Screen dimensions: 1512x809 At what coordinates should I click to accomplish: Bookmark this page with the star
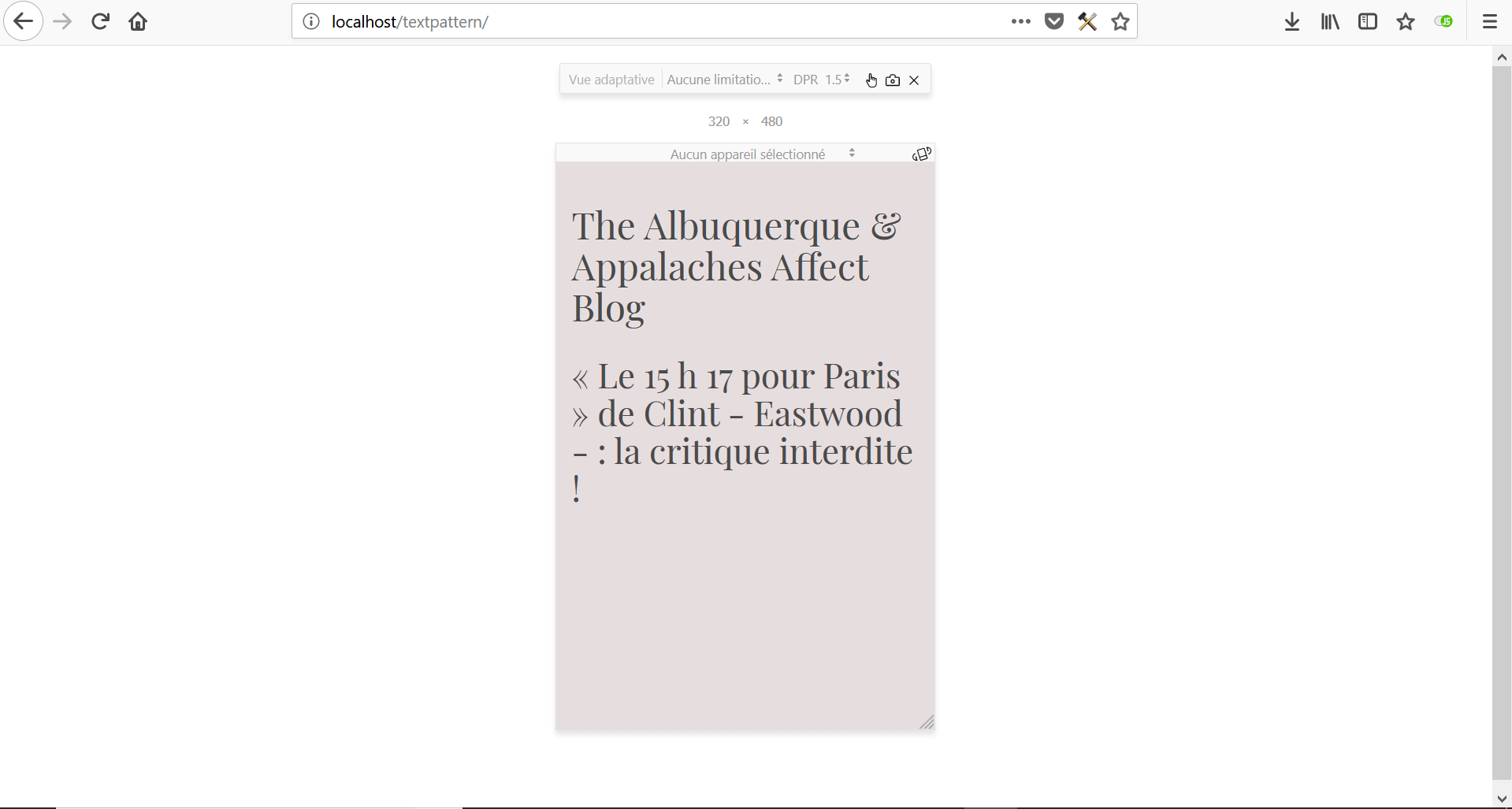[x=1120, y=21]
